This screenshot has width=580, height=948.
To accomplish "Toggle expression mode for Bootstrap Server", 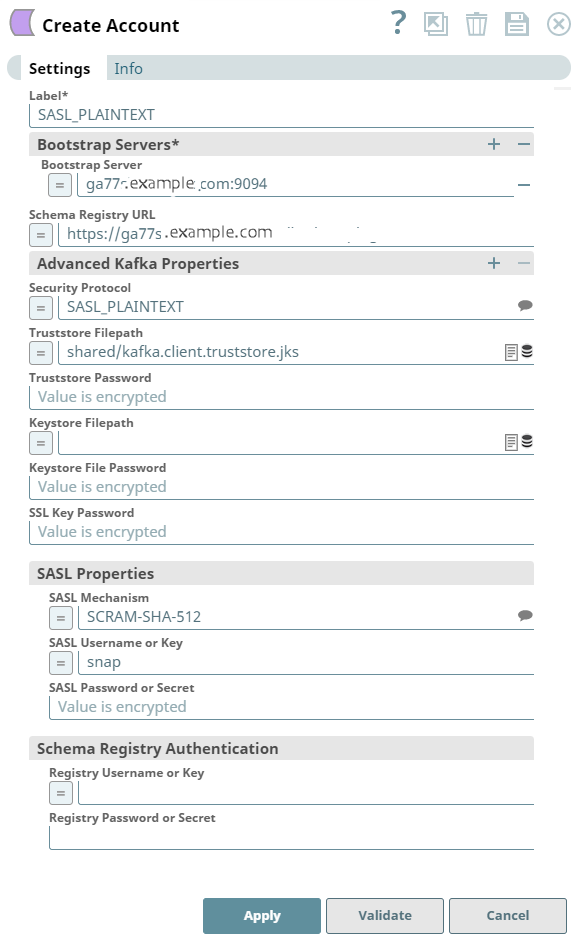I will coord(60,183).
